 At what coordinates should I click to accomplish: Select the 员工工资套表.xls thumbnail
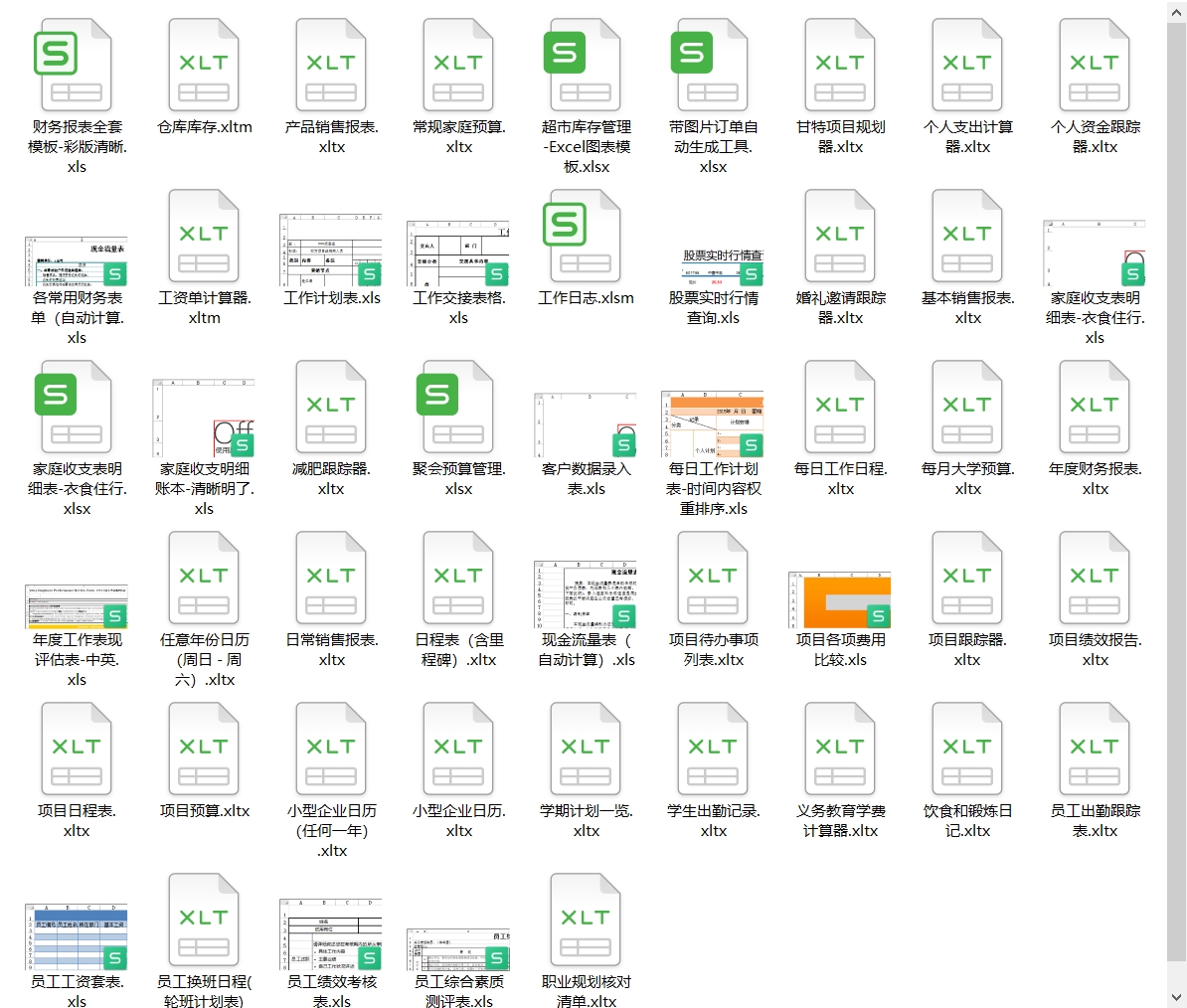tap(77, 935)
